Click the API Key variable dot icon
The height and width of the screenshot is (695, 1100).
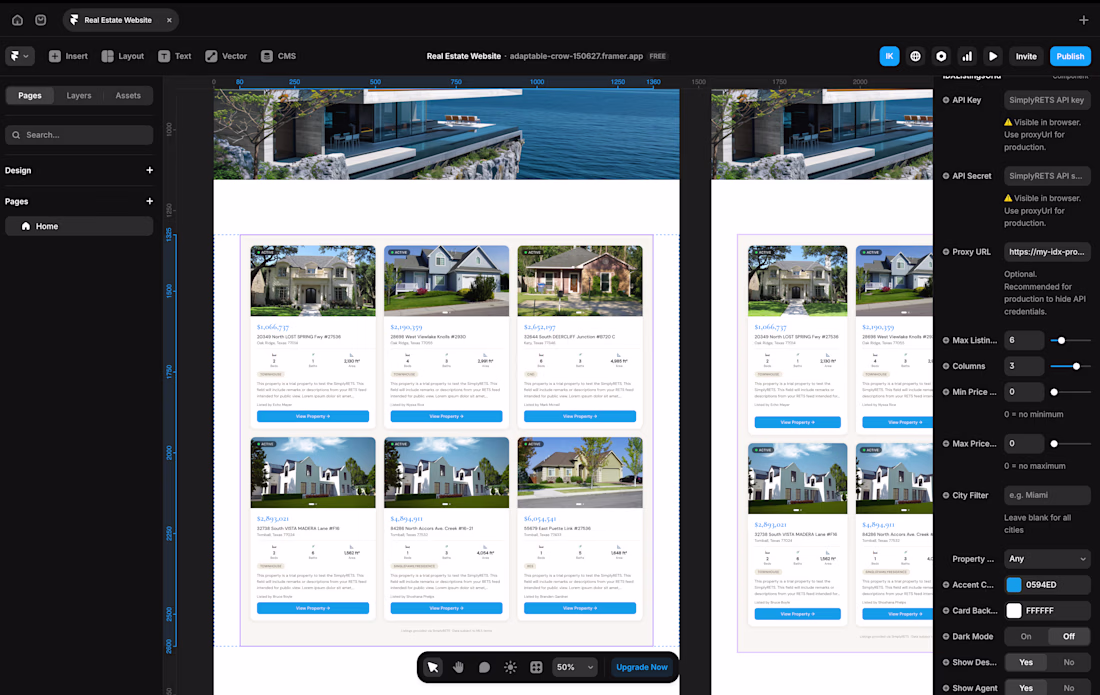coord(946,100)
